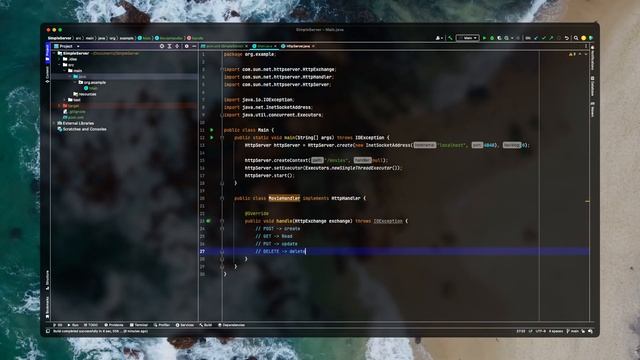640x360 pixels.
Task: Click the UTF-8 encoding status bar entry
Action: click(x=540, y=331)
